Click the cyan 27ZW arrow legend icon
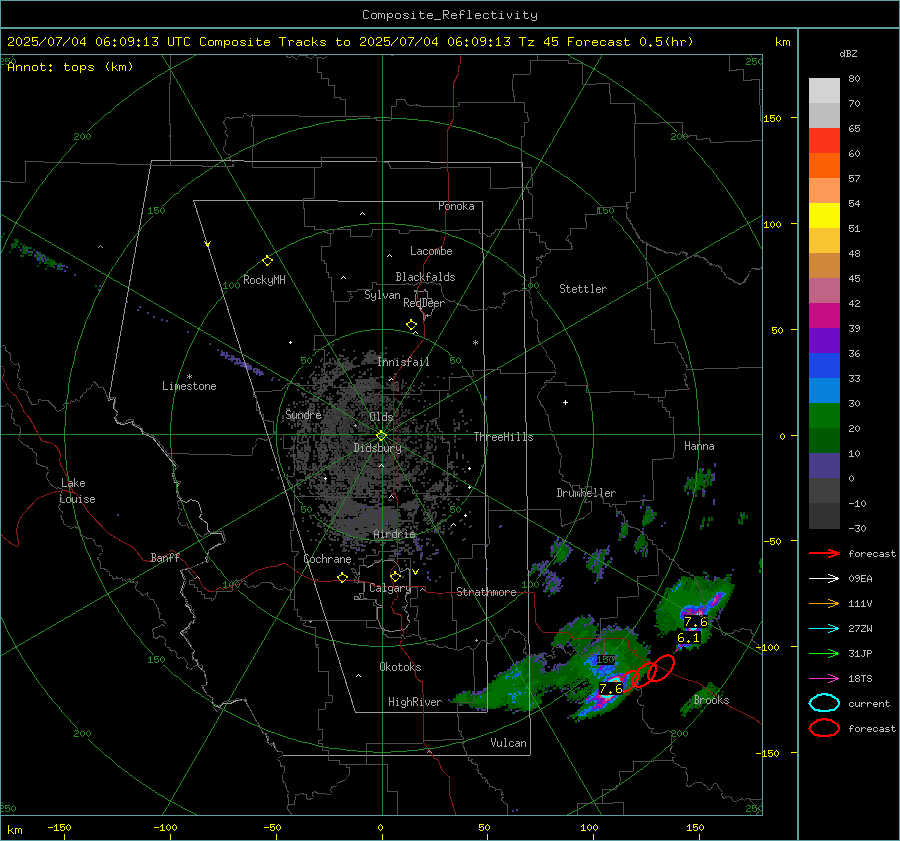The height and width of the screenshot is (841, 900). pos(824,629)
